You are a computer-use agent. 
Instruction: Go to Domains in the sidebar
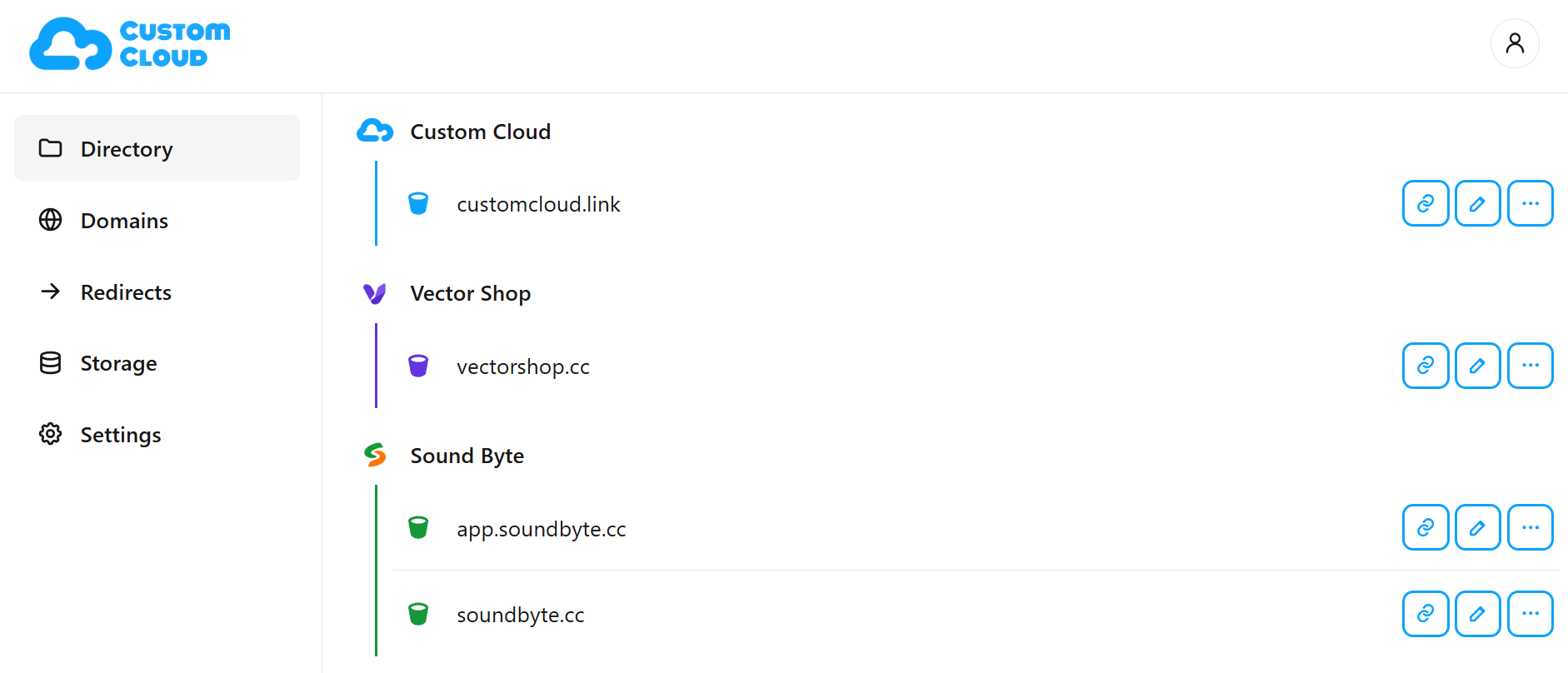[x=157, y=220]
